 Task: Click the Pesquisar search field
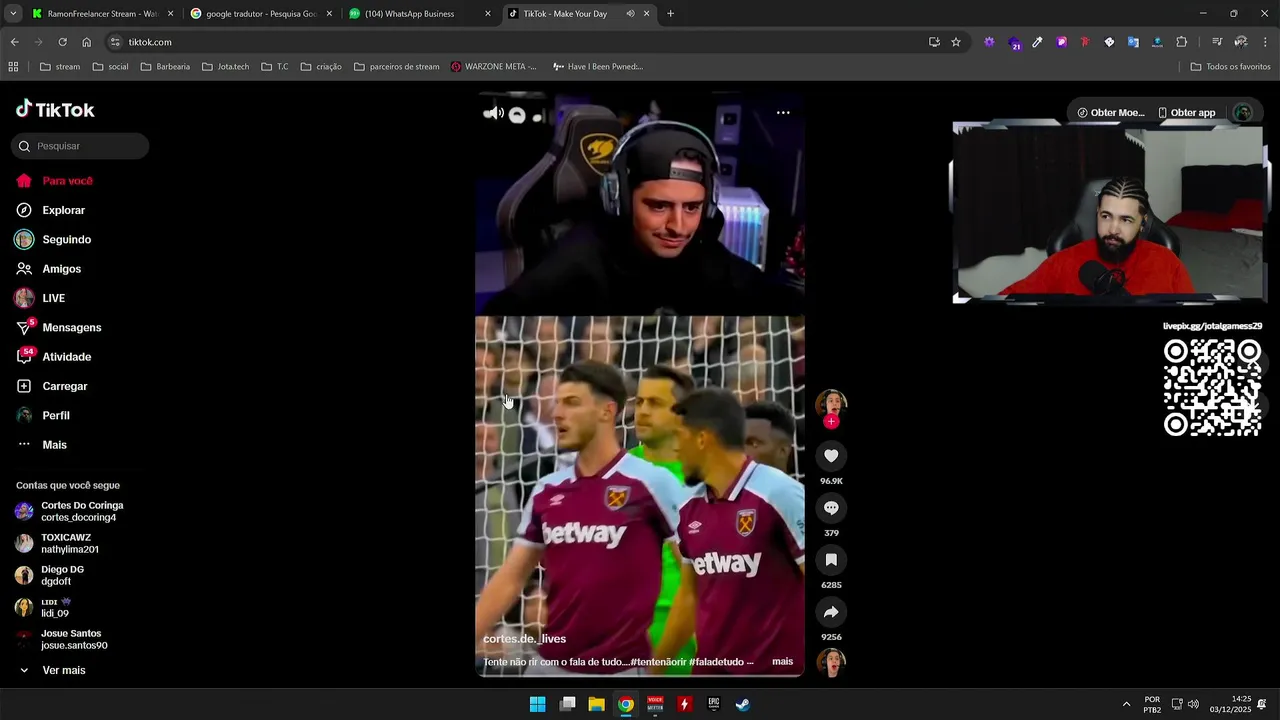pos(80,146)
